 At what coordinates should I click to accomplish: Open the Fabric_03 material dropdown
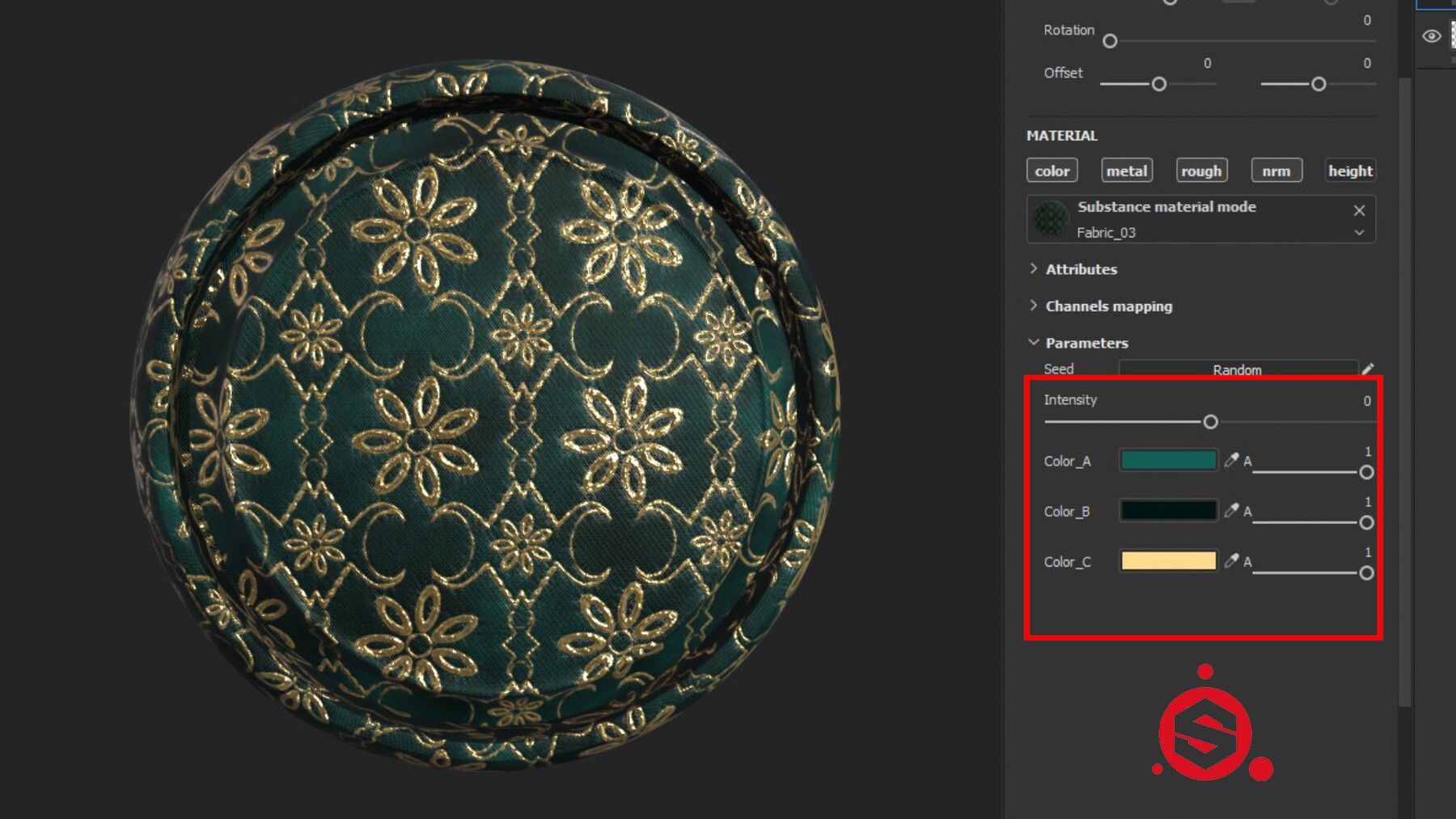coord(1358,233)
